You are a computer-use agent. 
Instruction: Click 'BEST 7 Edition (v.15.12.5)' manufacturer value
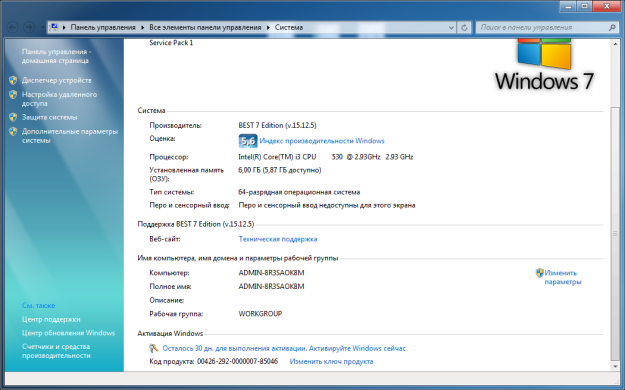[x=277, y=125]
